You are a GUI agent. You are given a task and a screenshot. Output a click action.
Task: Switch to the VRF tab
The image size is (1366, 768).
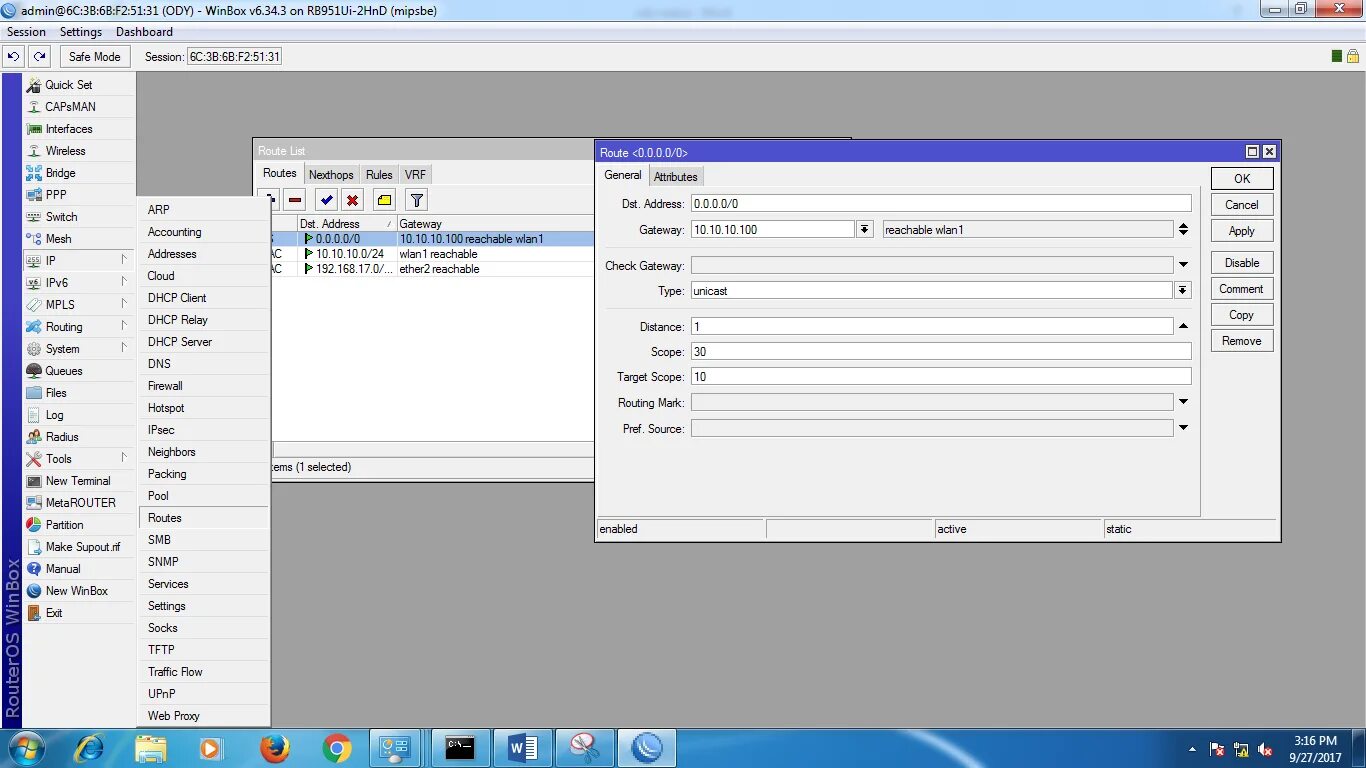(x=415, y=174)
